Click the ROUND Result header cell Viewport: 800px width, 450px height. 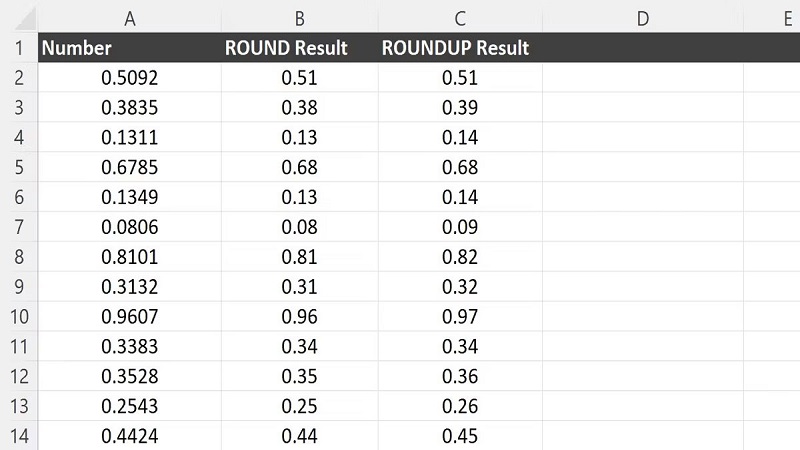(299, 48)
